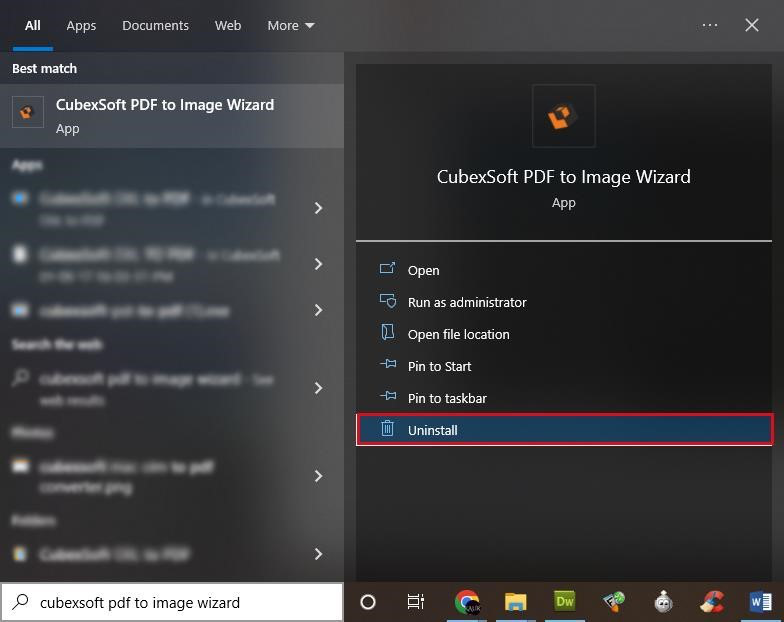Click the file location folder icon
The height and width of the screenshot is (622, 784).
pyautogui.click(x=388, y=332)
